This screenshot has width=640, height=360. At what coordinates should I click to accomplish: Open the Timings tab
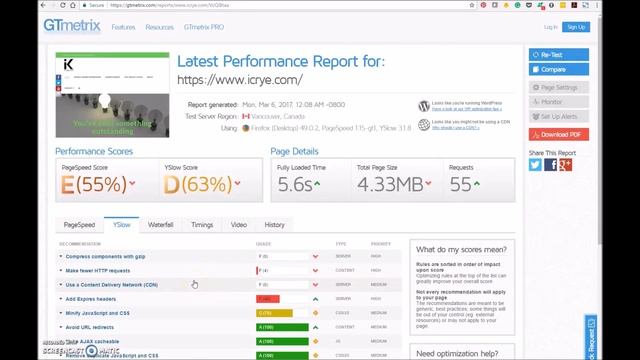pos(202,225)
